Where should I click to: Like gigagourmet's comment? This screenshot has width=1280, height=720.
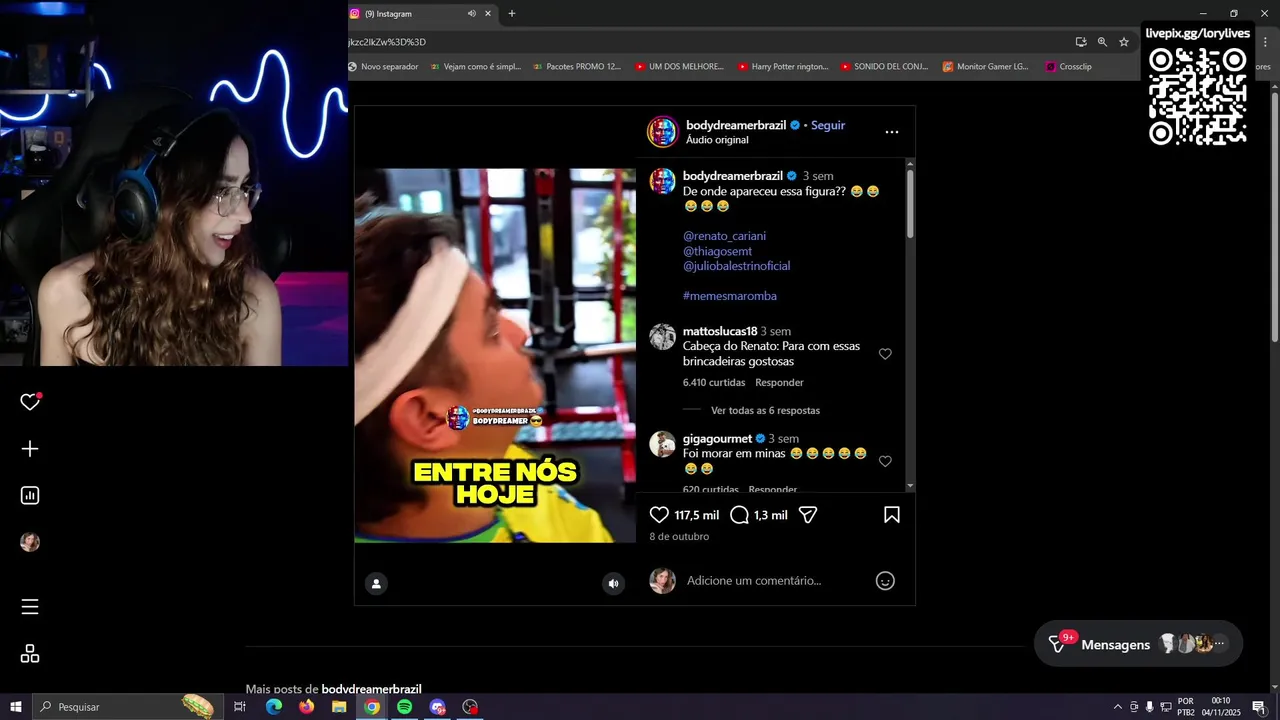click(x=885, y=461)
